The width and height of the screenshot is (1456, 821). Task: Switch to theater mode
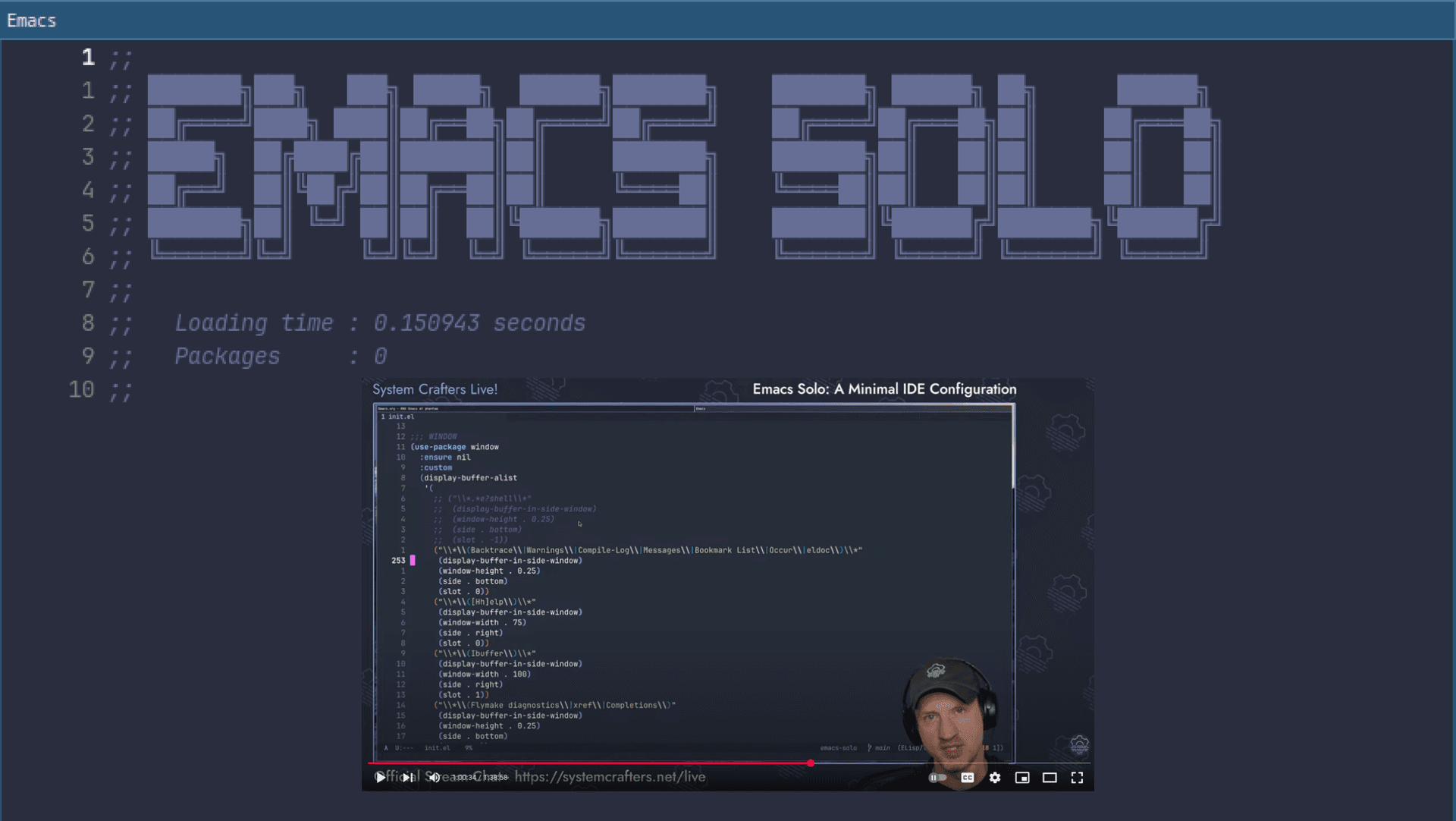point(1050,777)
